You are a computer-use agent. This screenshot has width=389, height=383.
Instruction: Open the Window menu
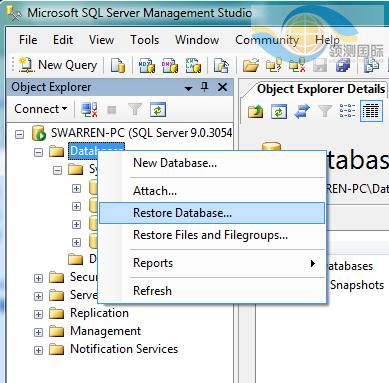197,40
